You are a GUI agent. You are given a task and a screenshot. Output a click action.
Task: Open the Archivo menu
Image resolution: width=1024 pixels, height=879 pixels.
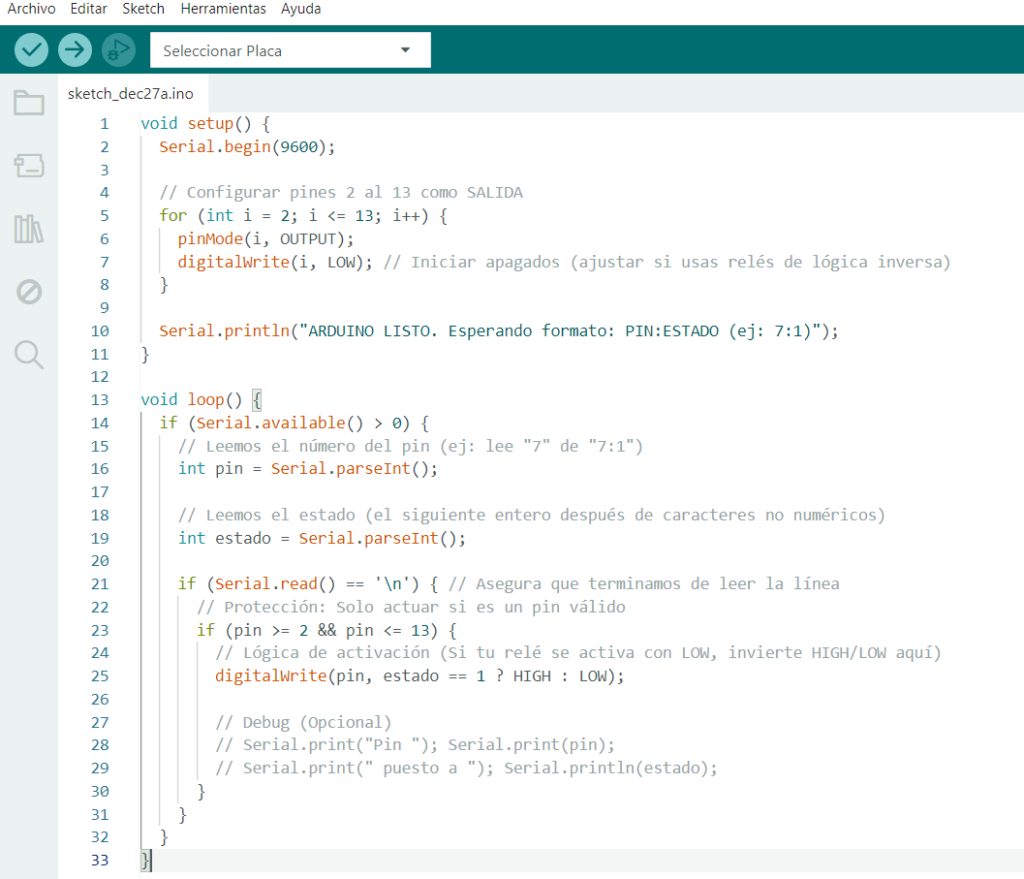click(31, 9)
